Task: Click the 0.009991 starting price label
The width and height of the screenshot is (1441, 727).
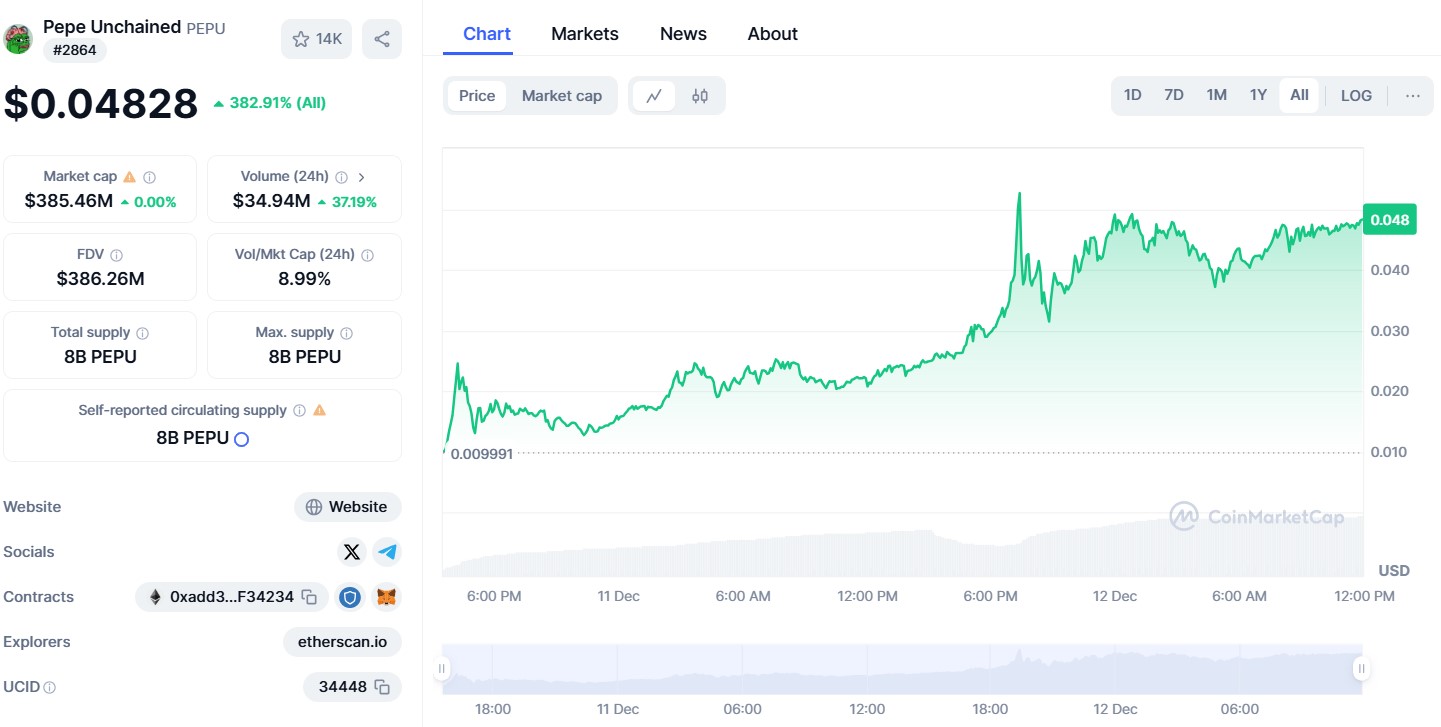Action: 482,453
